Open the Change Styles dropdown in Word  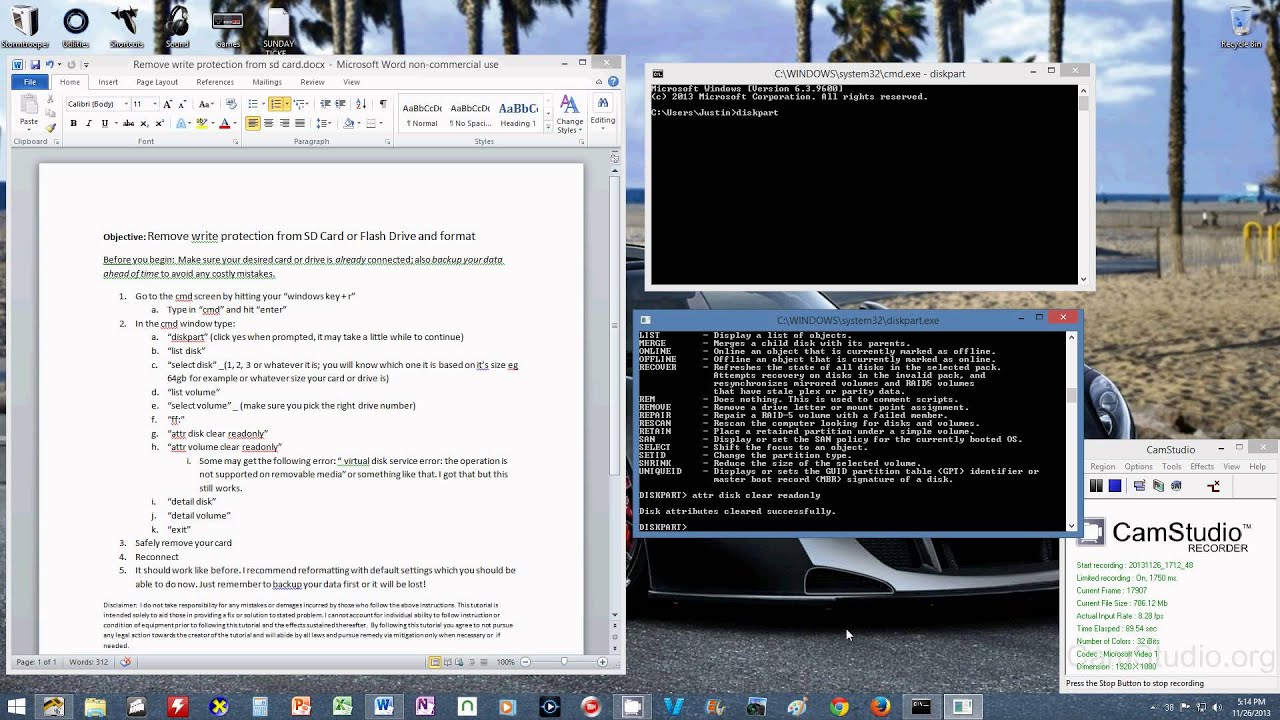pyautogui.click(x=569, y=115)
